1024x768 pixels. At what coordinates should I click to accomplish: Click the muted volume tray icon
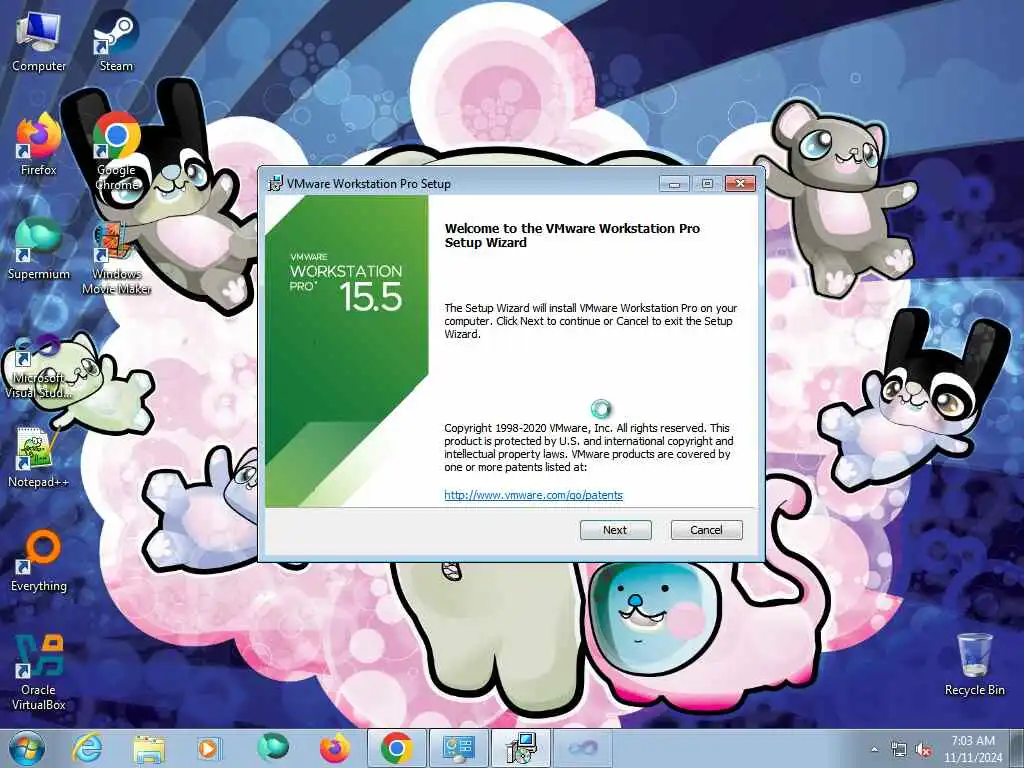(923, 750)
